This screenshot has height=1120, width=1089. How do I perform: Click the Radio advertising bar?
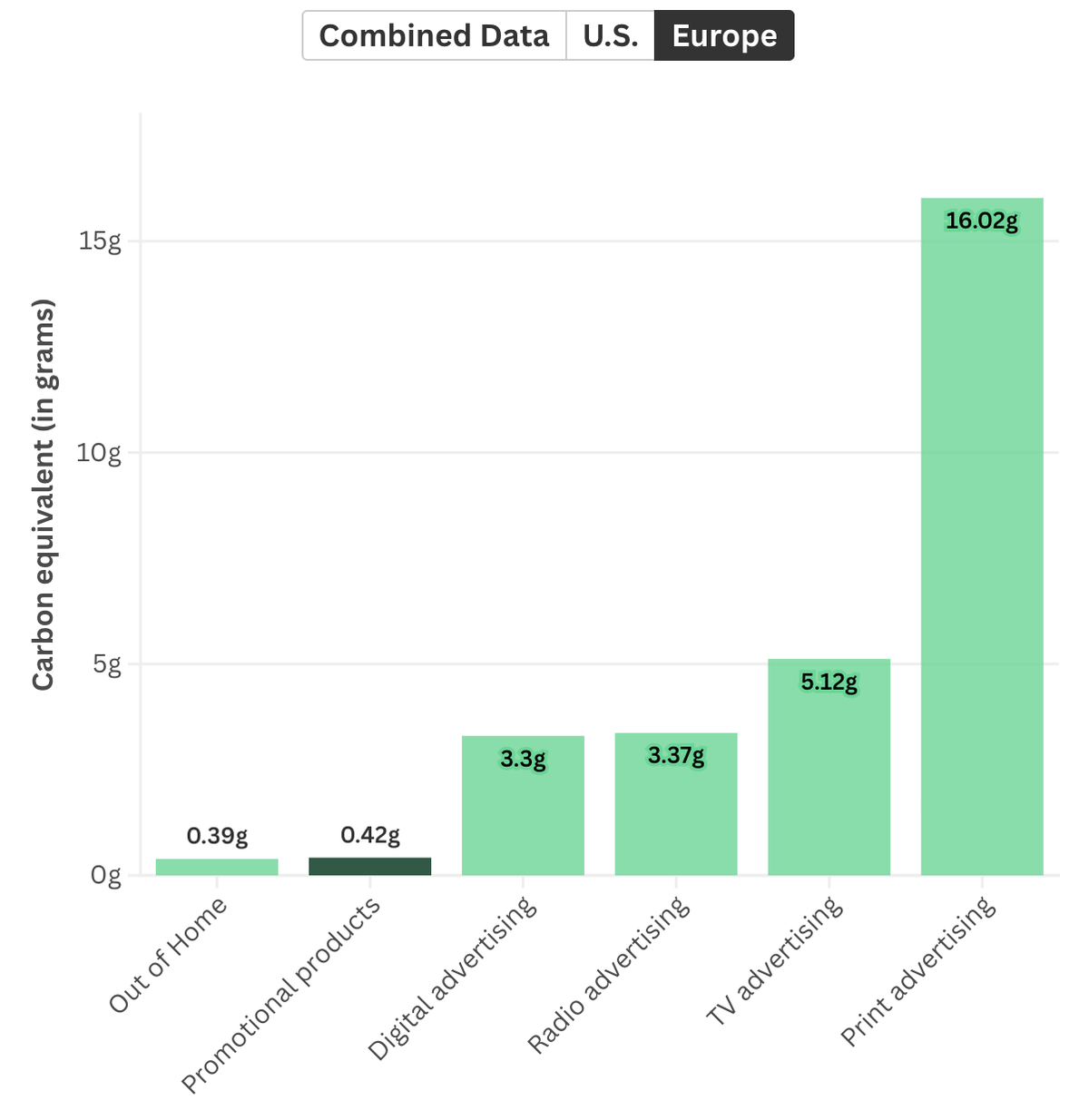(676, 804)
